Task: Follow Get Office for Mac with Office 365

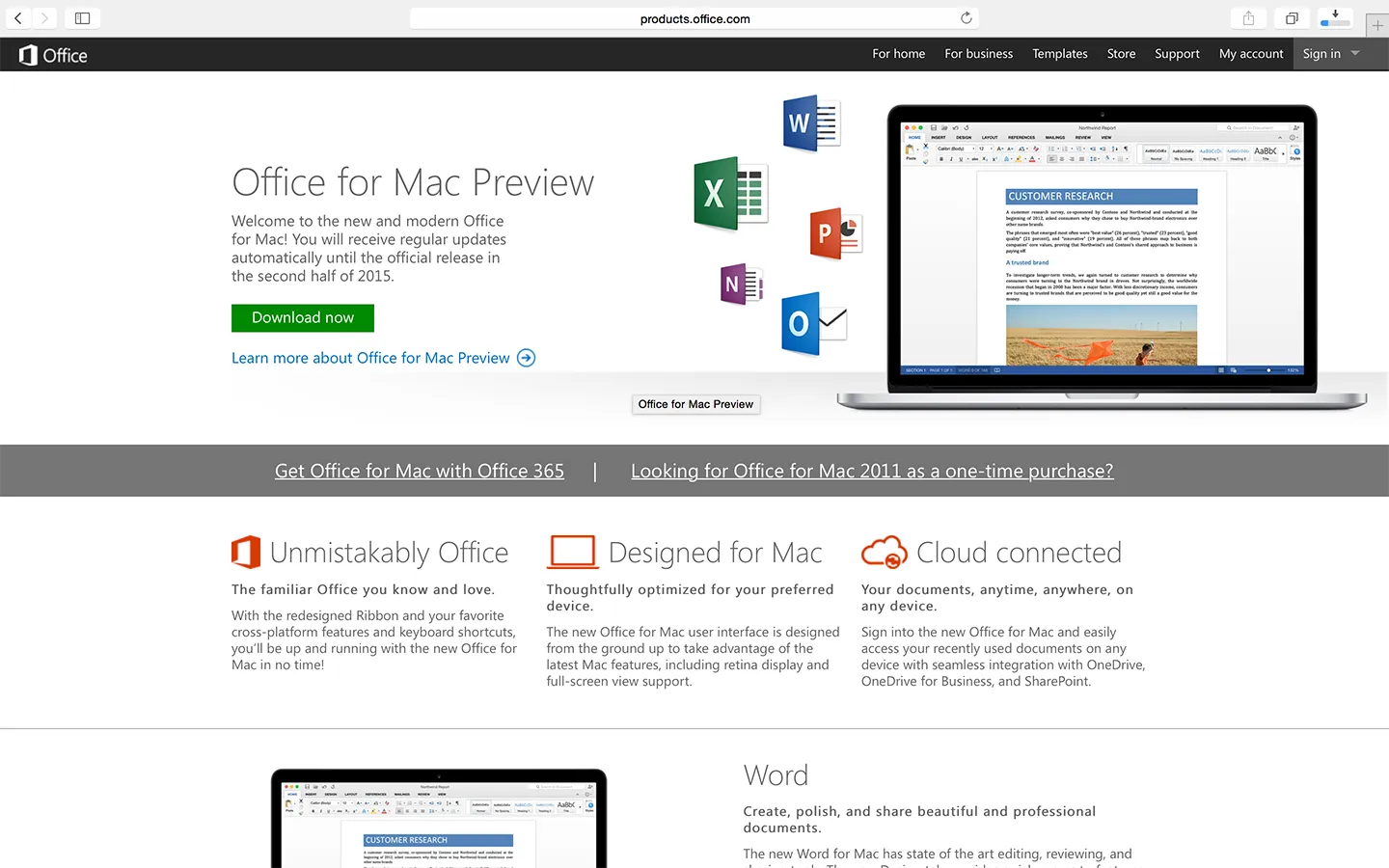Action: point(420,471)
